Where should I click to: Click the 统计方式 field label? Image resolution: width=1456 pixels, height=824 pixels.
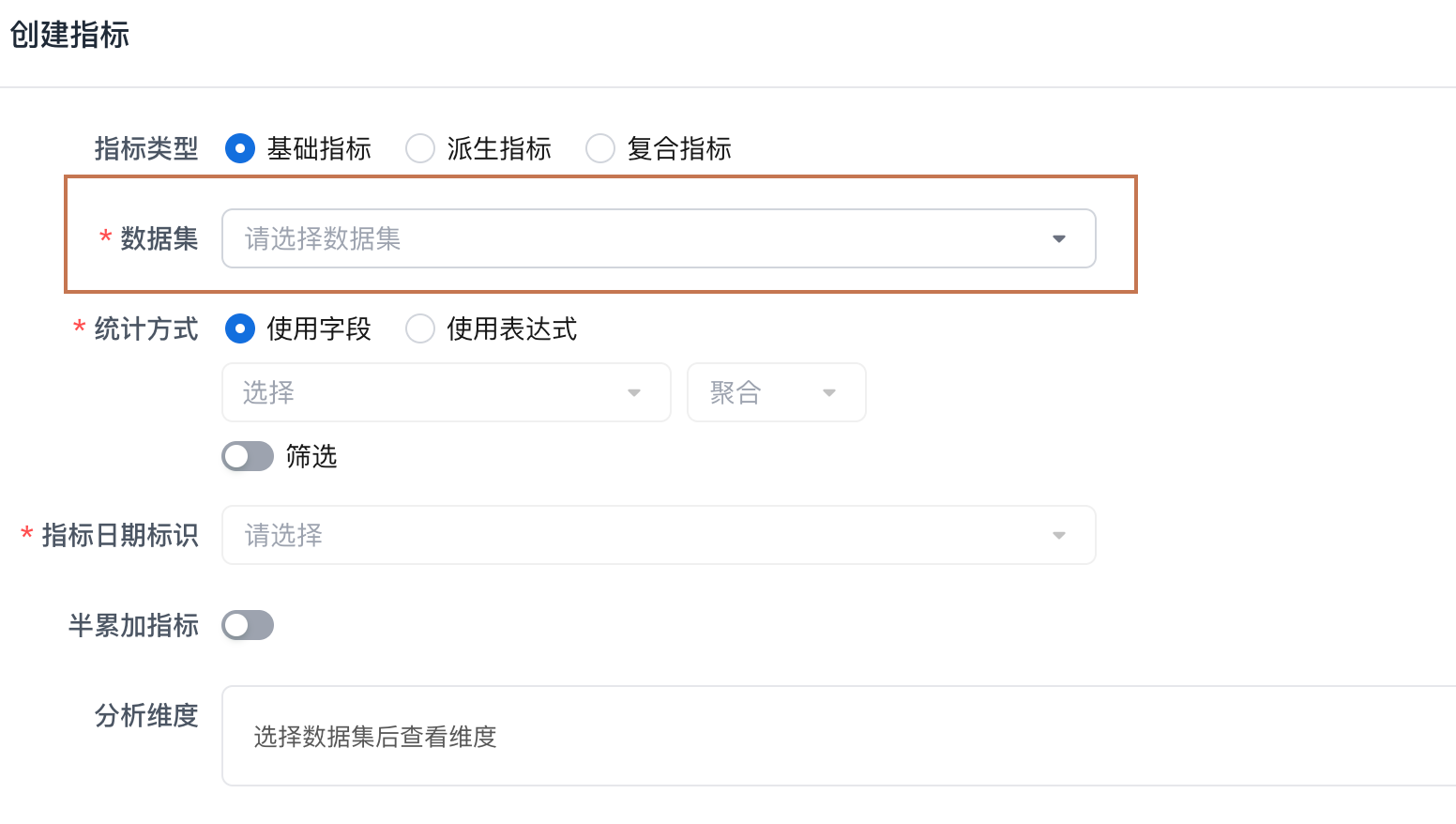(x=146, y=329)
